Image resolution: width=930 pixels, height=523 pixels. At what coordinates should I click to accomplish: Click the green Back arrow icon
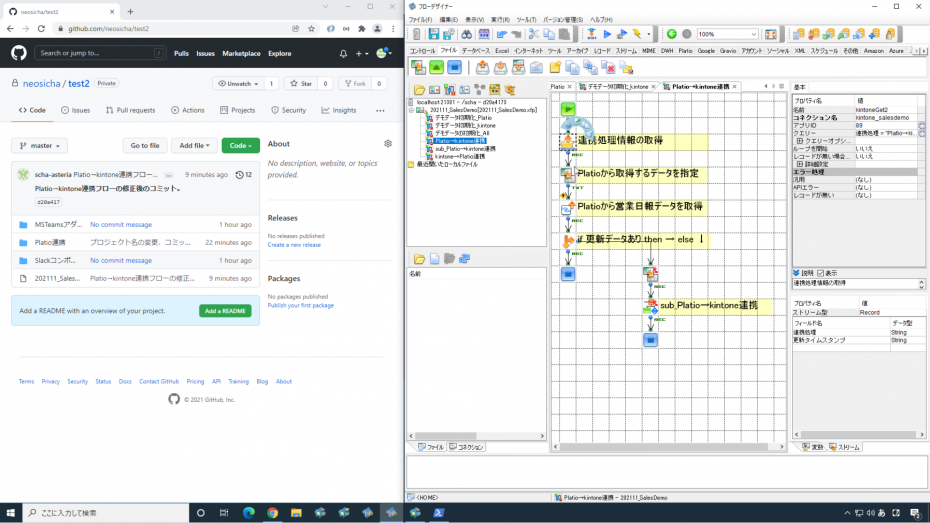671,34
